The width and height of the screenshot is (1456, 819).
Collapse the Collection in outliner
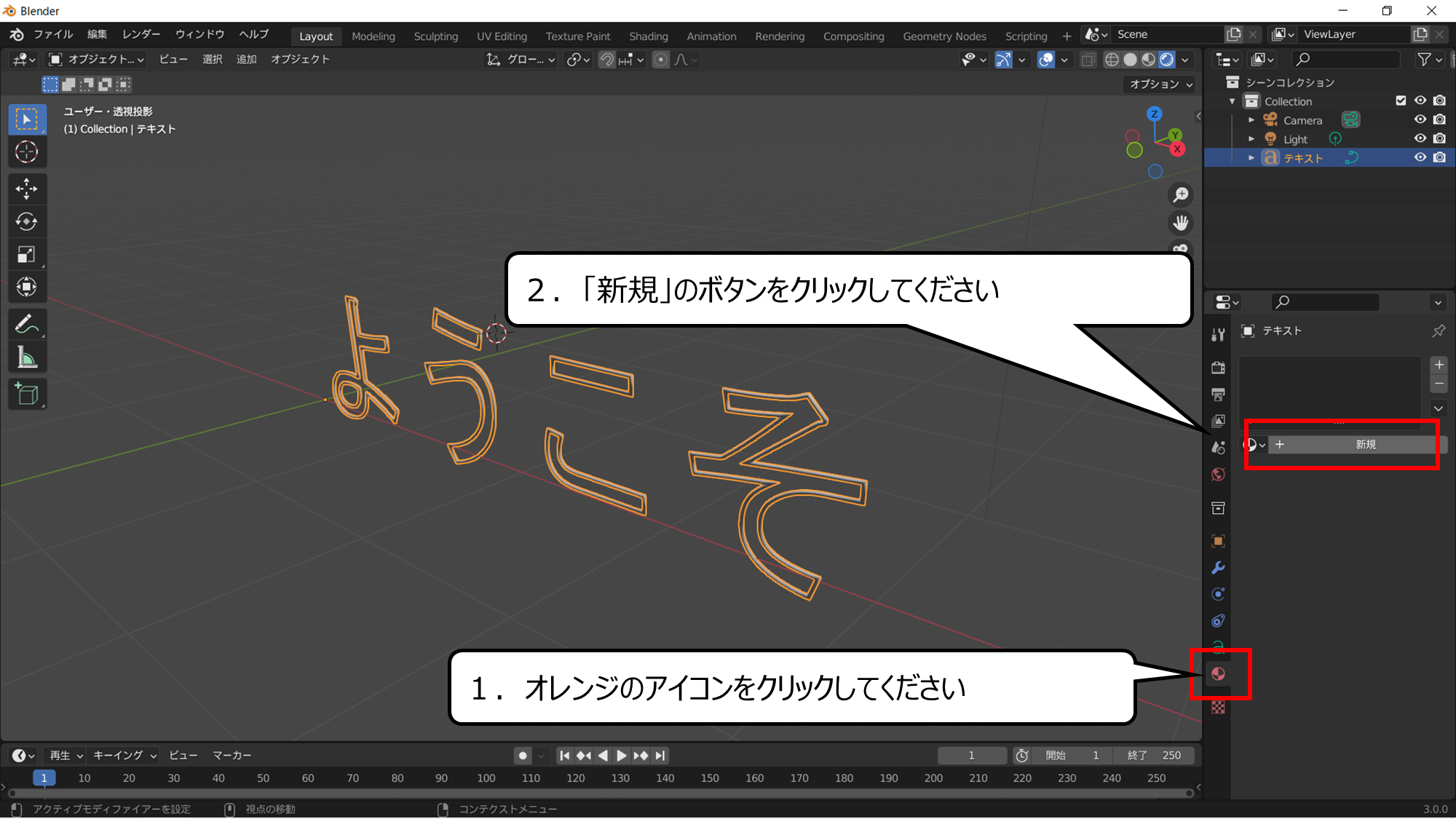tap(1233, 101)
